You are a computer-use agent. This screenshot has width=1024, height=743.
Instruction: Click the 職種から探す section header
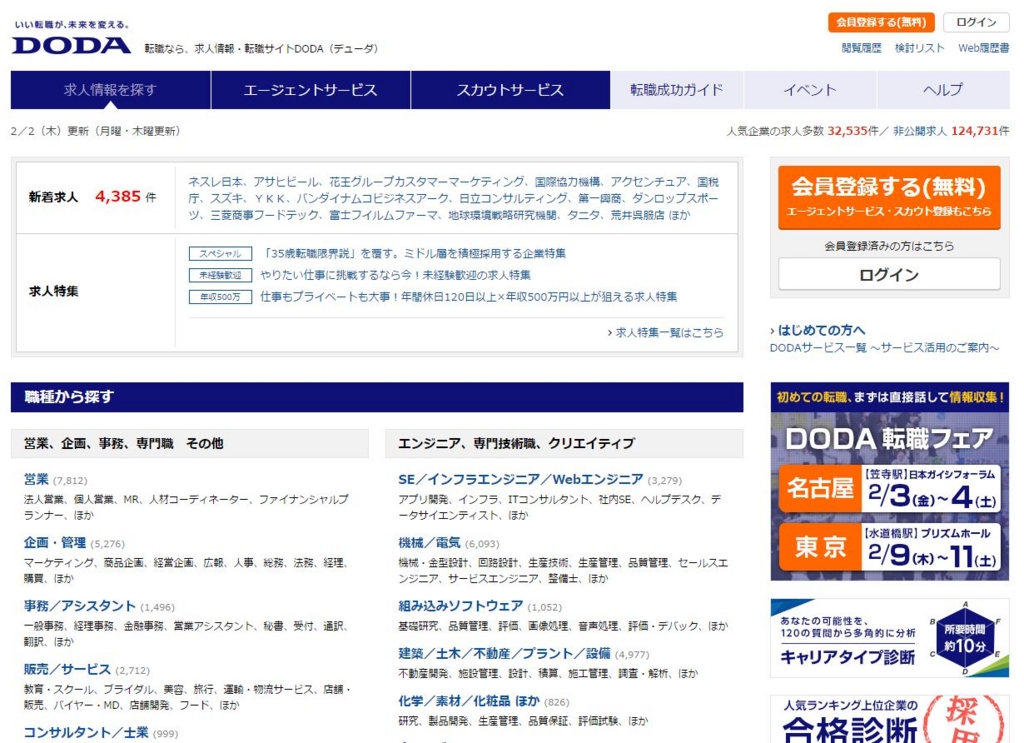[377, 397]
